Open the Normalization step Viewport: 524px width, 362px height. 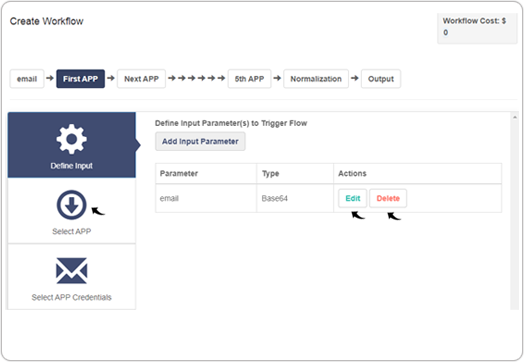[316, 79]
